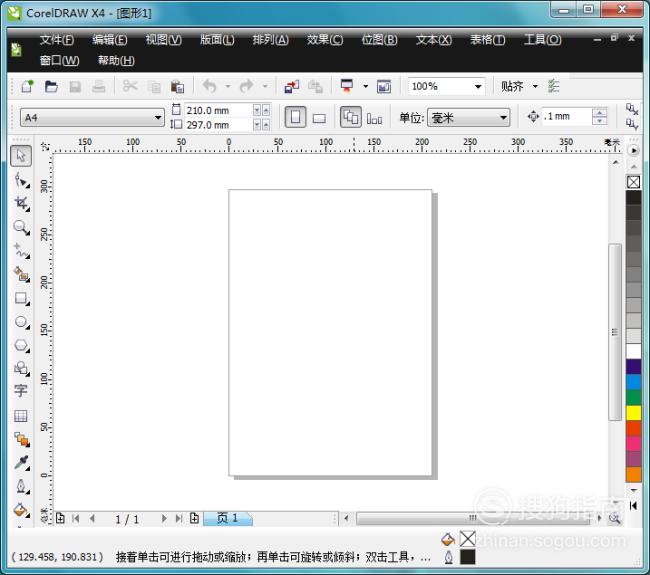The height and width of the screenshot is (575, 650).
Task: Click the page width 210.0 mm field
Action: (218, 110)
